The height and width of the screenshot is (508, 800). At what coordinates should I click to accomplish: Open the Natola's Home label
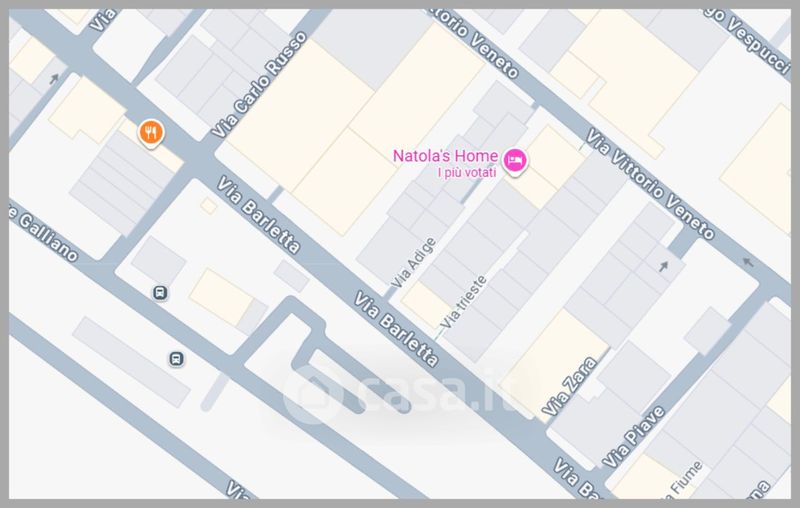(x=445, y=156)
